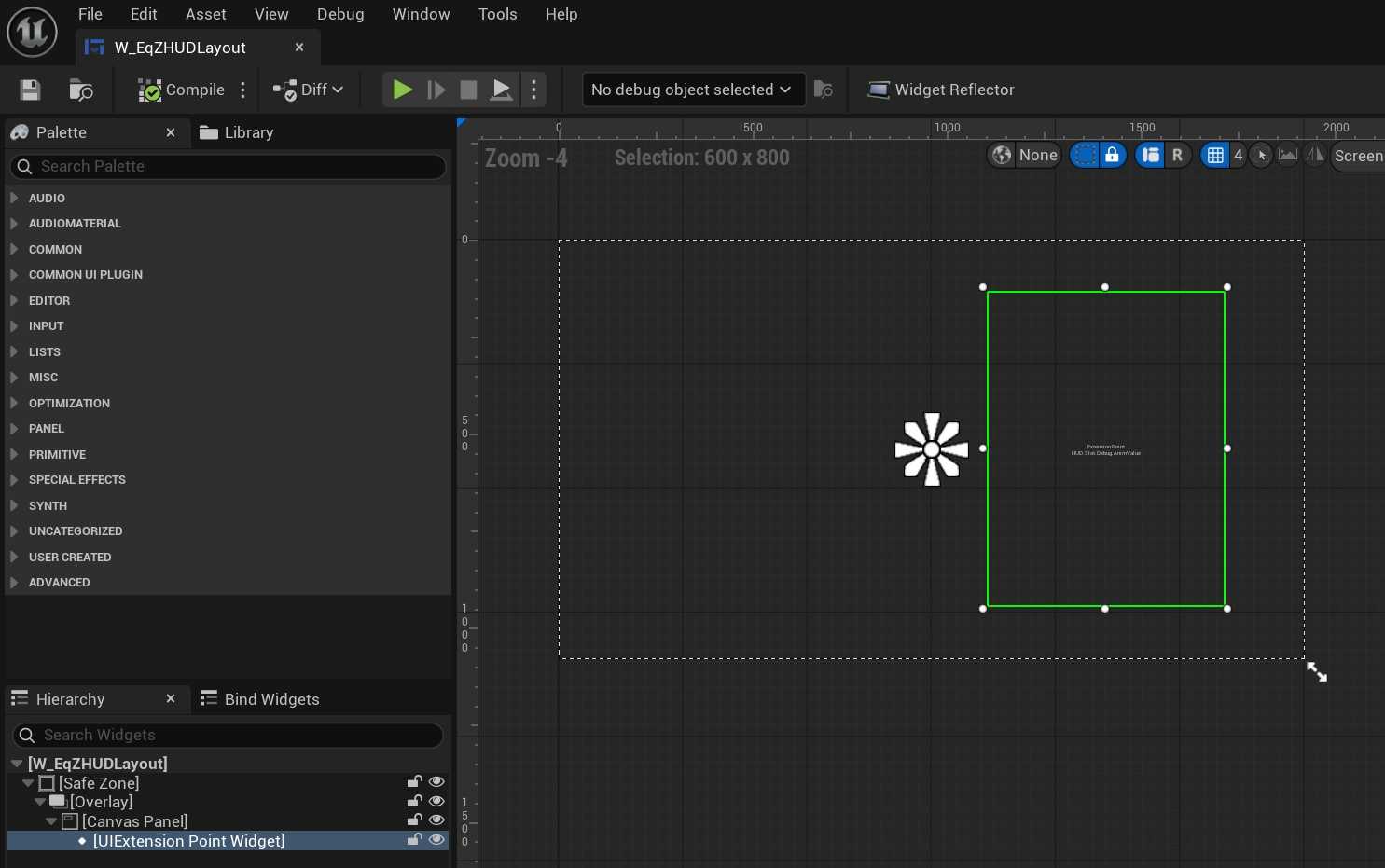Open the Asset menu
1385x868 pixels.
205,14
